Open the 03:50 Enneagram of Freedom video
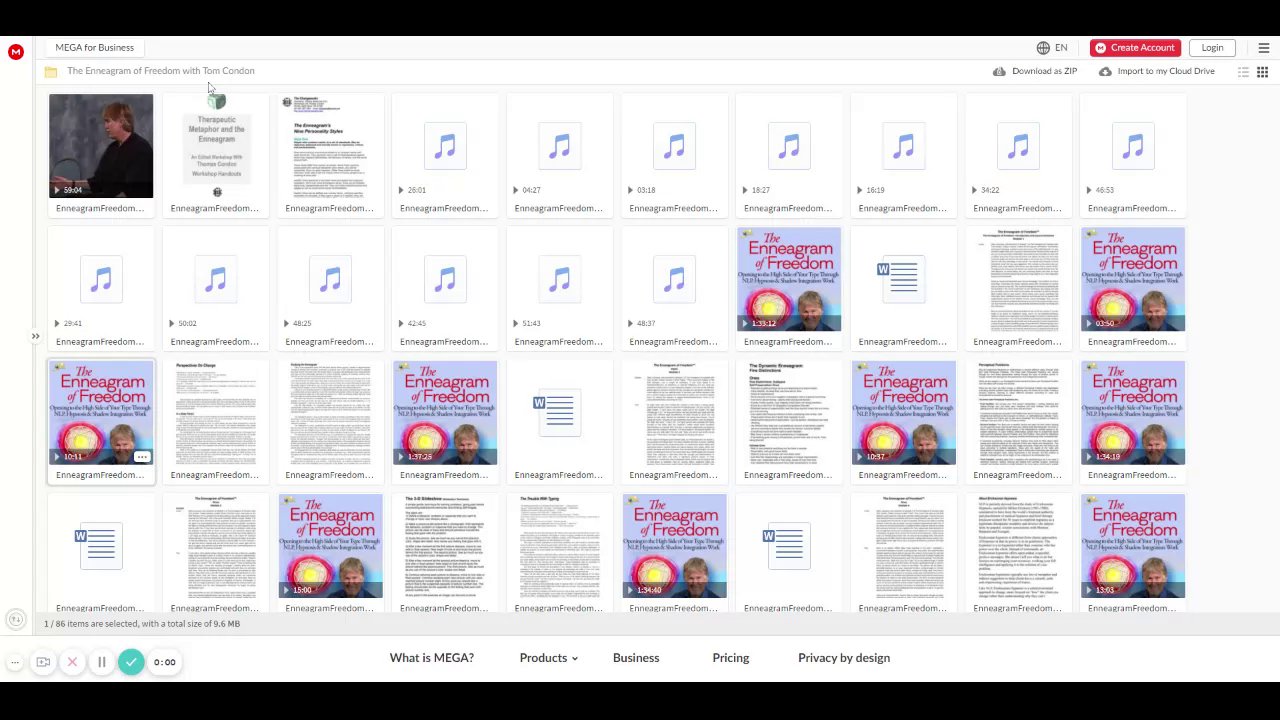Screen dimensions: 1280x720 (x=1133, y=280)
